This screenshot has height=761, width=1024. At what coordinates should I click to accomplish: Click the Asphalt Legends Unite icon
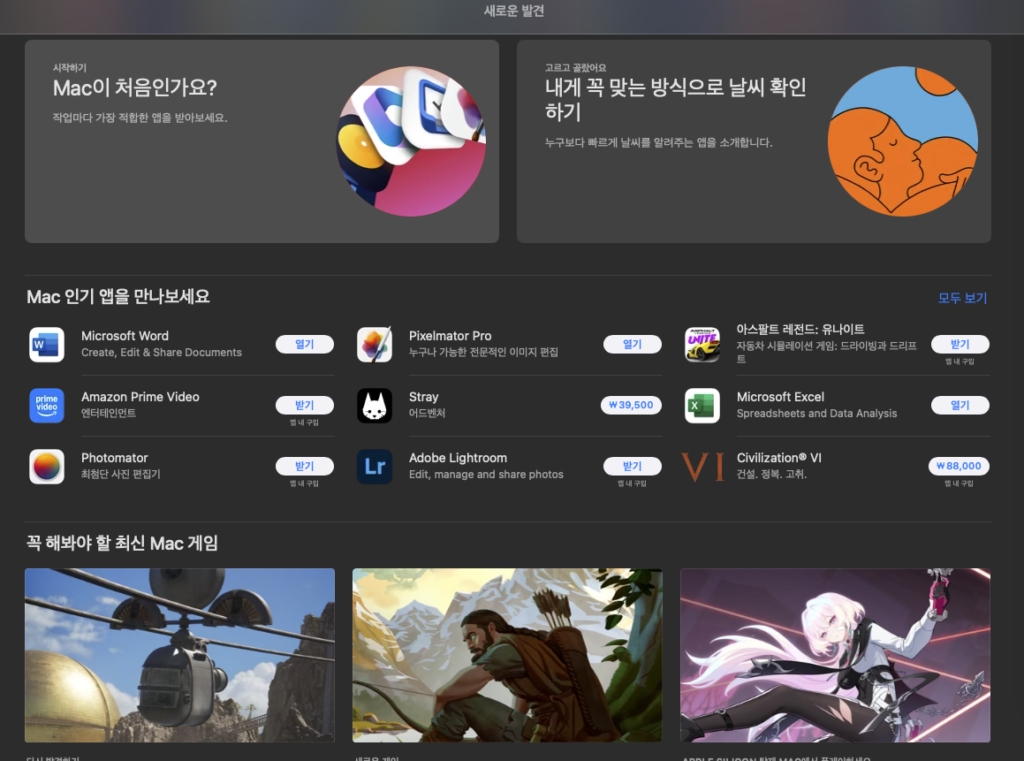click(x=702, y=345)
